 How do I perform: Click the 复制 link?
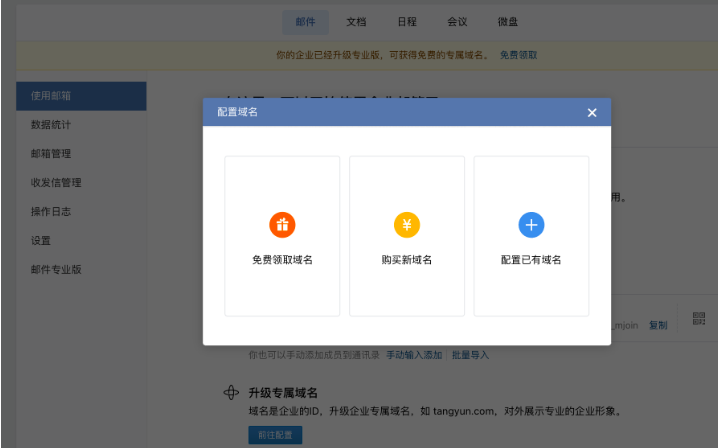[658, 325]
